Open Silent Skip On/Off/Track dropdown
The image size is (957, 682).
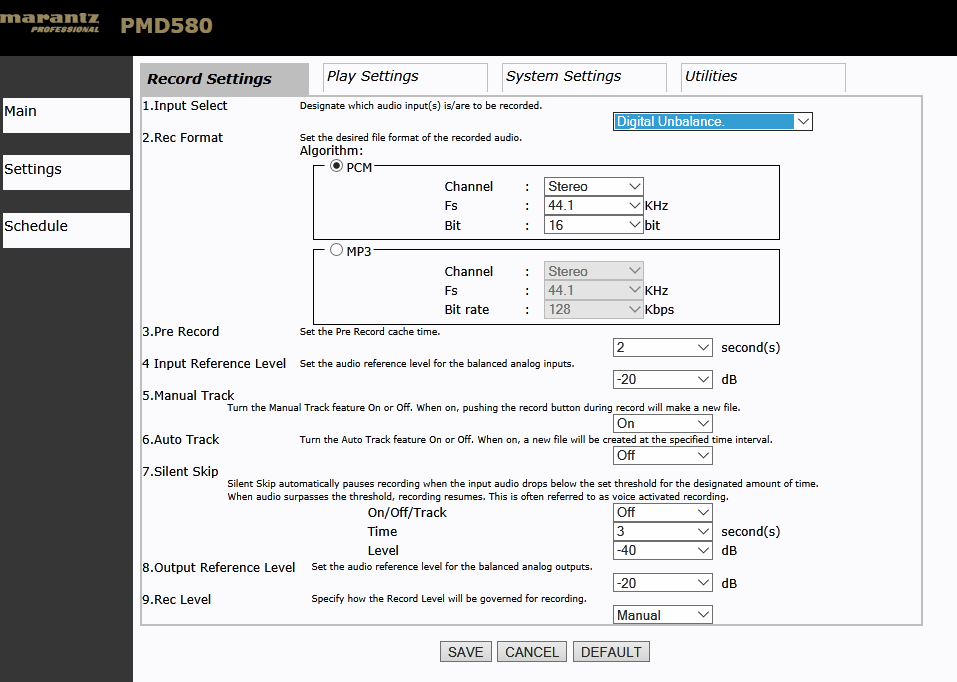[662, 512]
